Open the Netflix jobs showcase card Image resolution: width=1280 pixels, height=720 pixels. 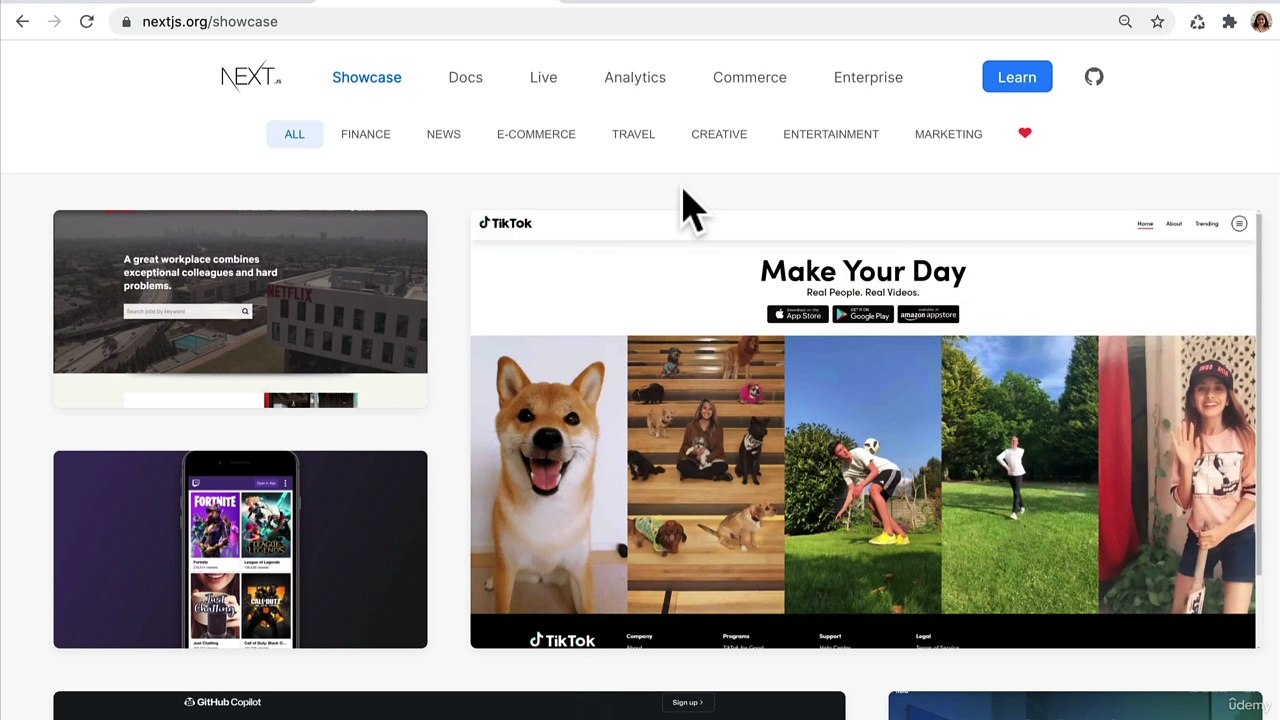tap(240, 308)
